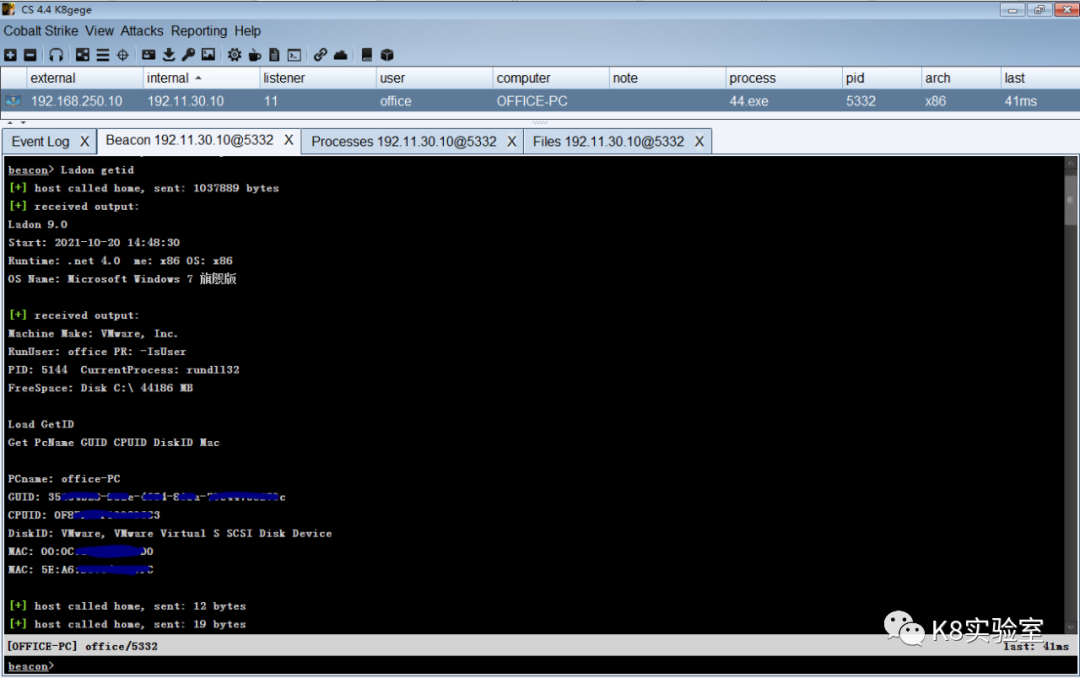Click [OFFICE-PC] office/5332 status bar text
1080x678 pixels.
[83, 646]
